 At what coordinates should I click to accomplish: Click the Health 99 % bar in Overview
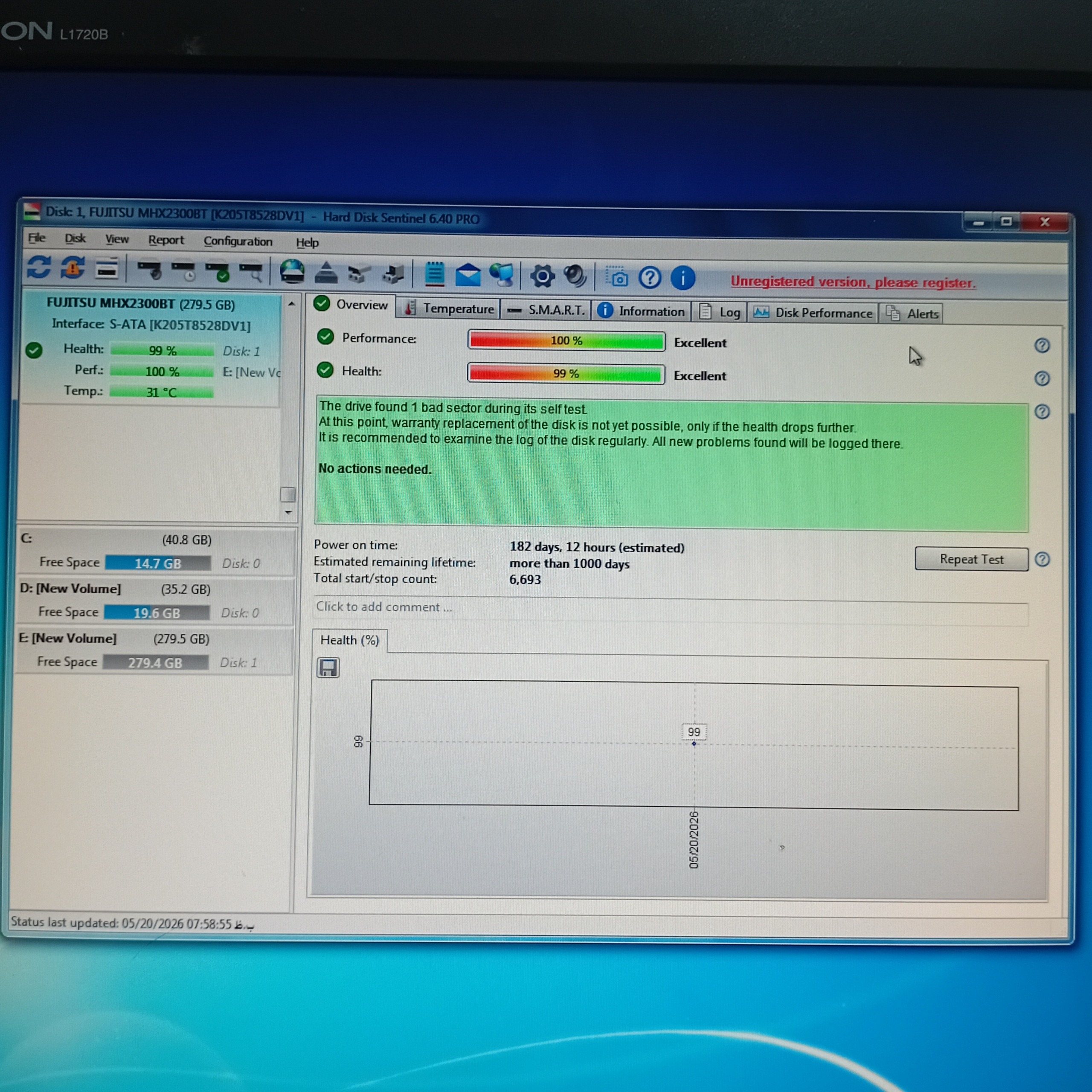click(566, 374)
